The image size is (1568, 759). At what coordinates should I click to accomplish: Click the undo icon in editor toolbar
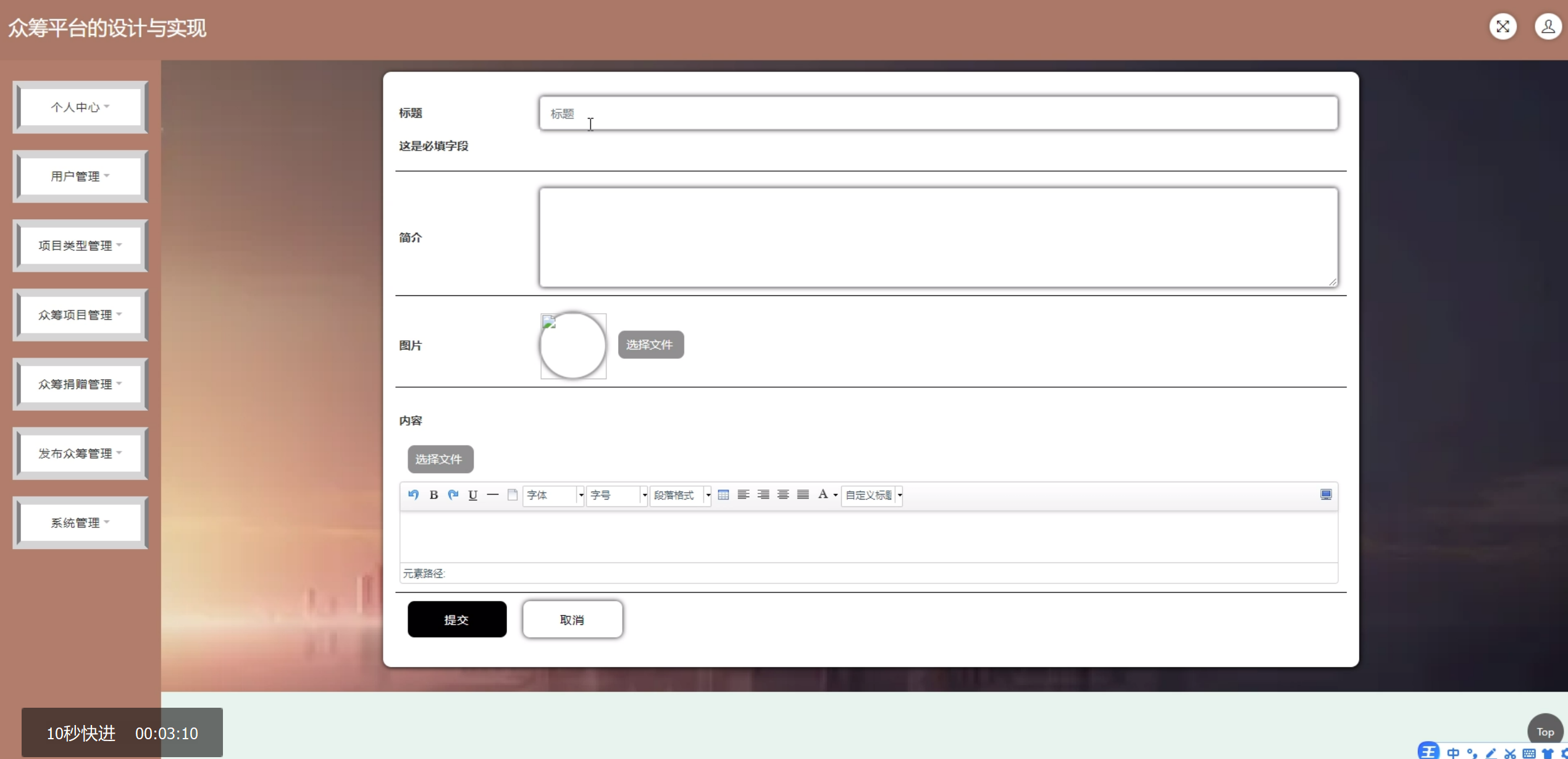tap(413, 495)
